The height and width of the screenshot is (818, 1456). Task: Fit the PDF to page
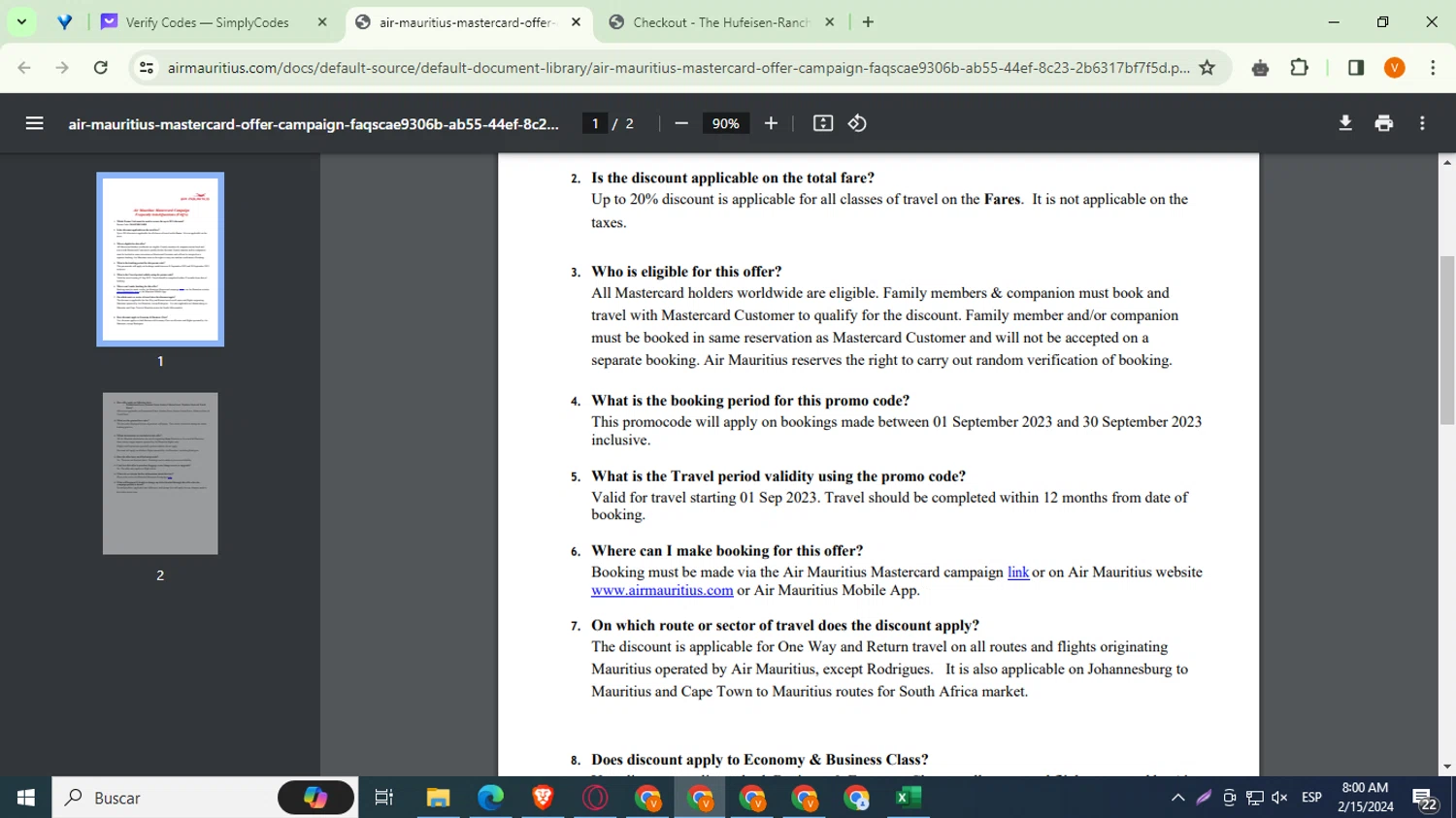pos(823,123)
